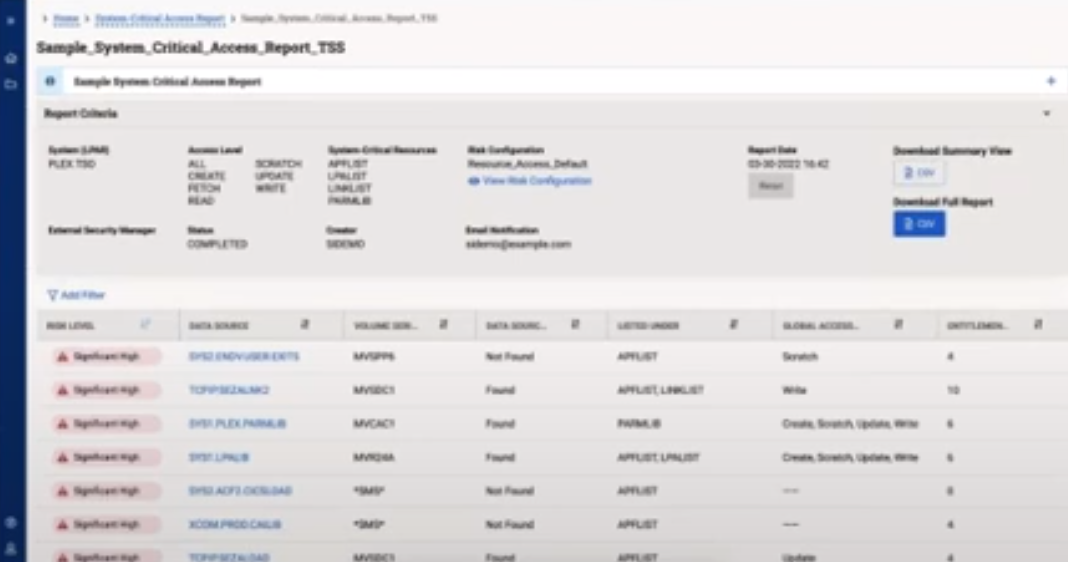Select the APFLIST, LINKLIST cell

coord(660,390)
